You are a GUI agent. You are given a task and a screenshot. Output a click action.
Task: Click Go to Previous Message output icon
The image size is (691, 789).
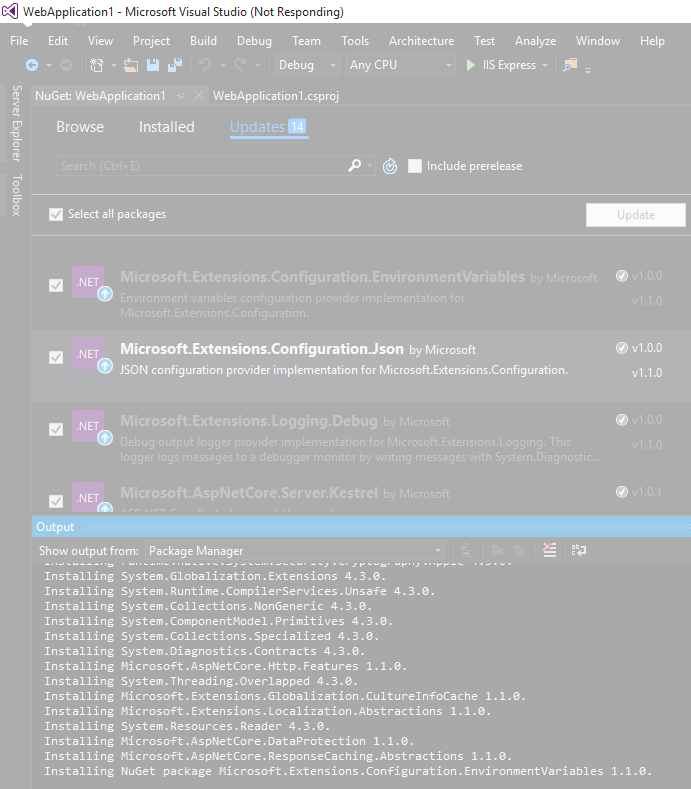[x=497, y=550]
